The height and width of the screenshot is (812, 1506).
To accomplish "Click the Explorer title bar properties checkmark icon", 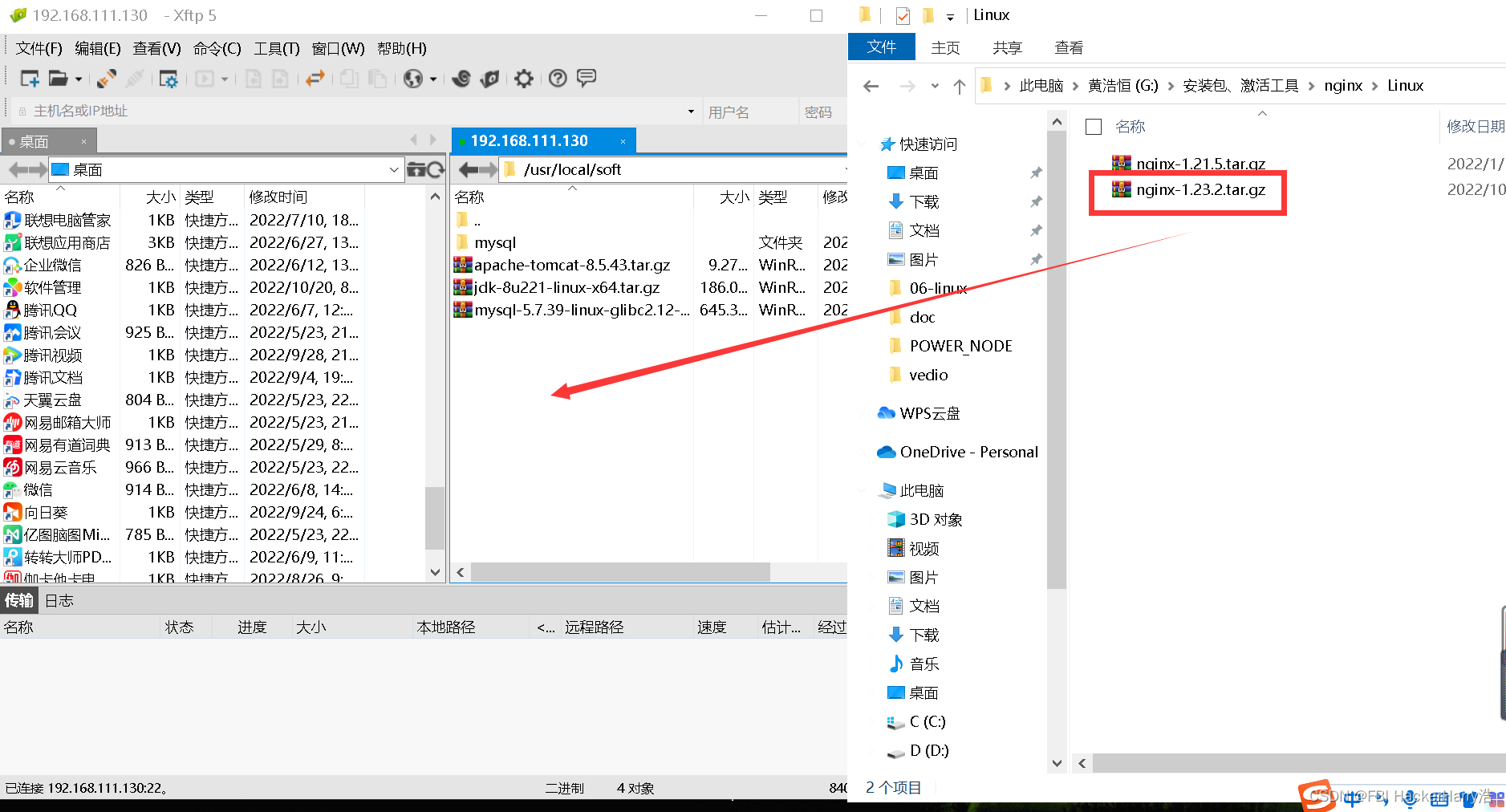I will point(903,15).
